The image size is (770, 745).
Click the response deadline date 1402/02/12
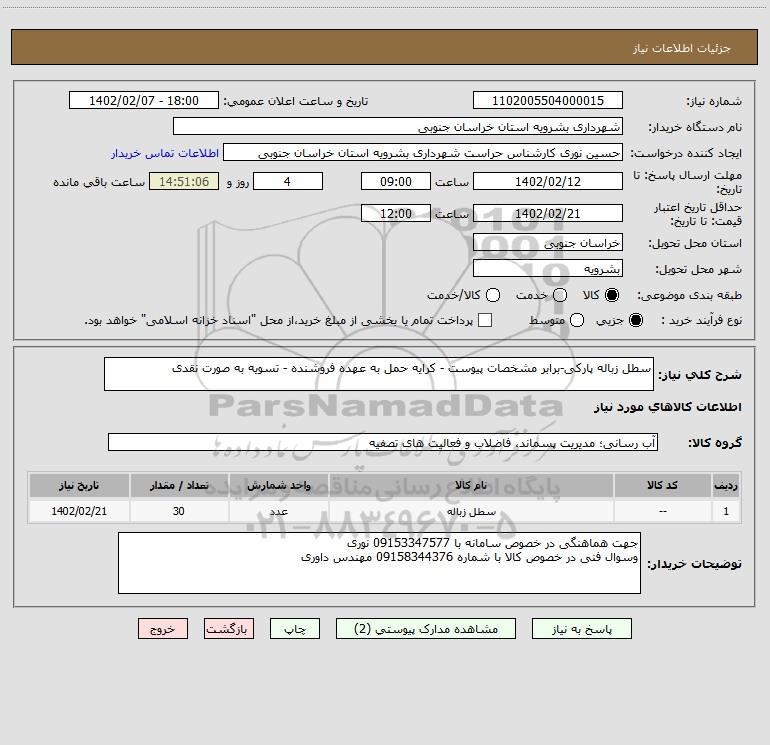pos(548,181)
